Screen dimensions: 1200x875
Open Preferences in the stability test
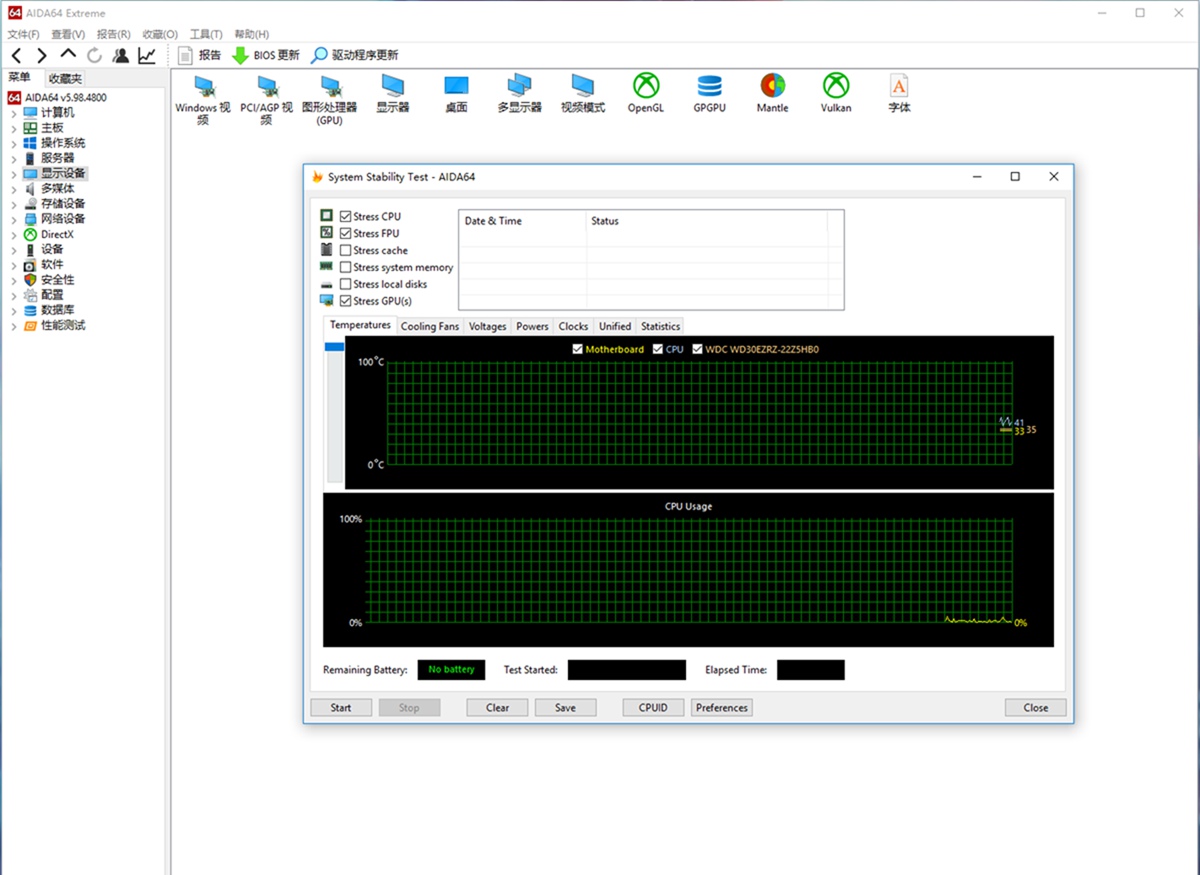click(722, 707)
